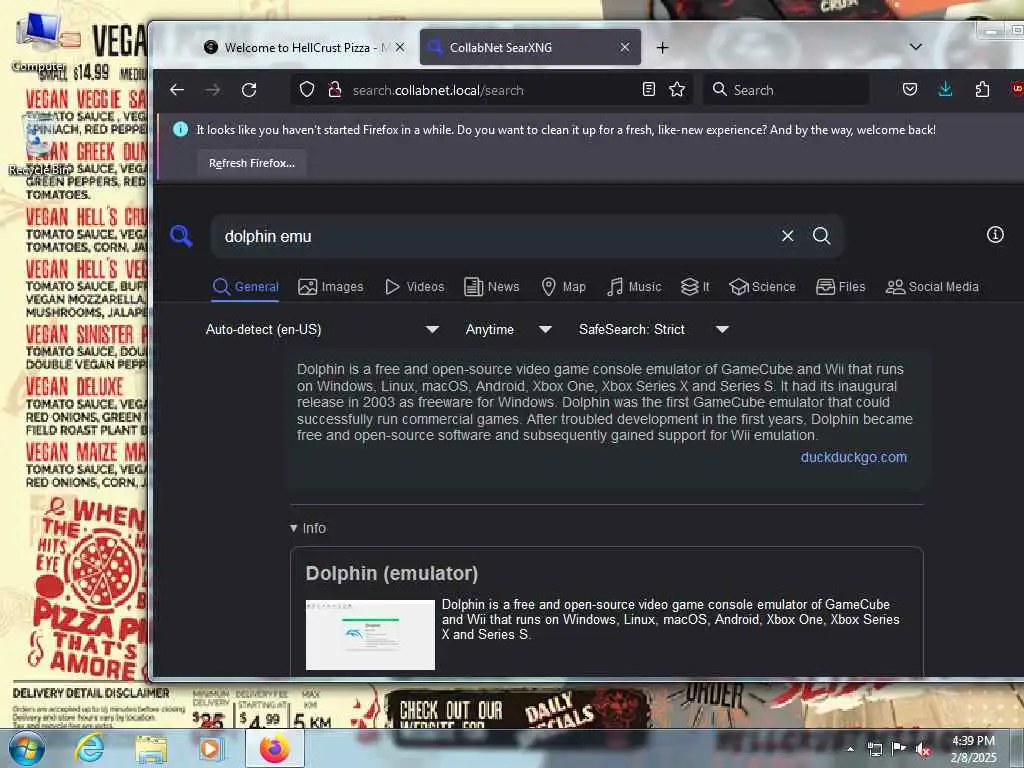This screenshot has height=768, width=1024.
Task: Launch Internet Explorer from taskbar
Action: tap(89, 749)
